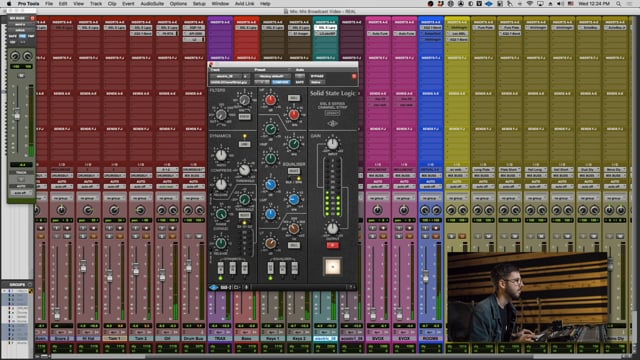The image size is (640, 360).
Task: Click the brown LF gain knob in equalizer
Action: point(270,244)
